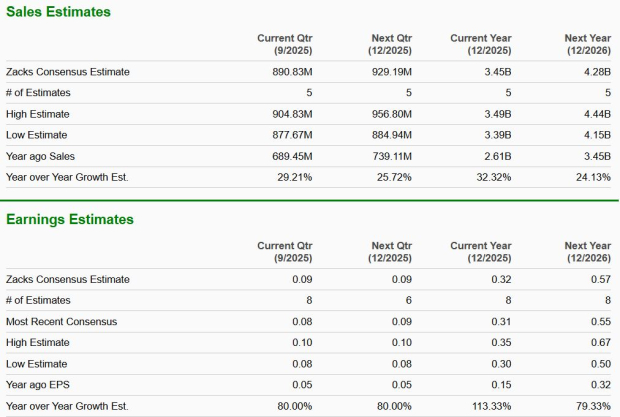Select the 4.28B next year sales consensus
Viewport: 620px width, 417px height.
[x=597, y=72]
